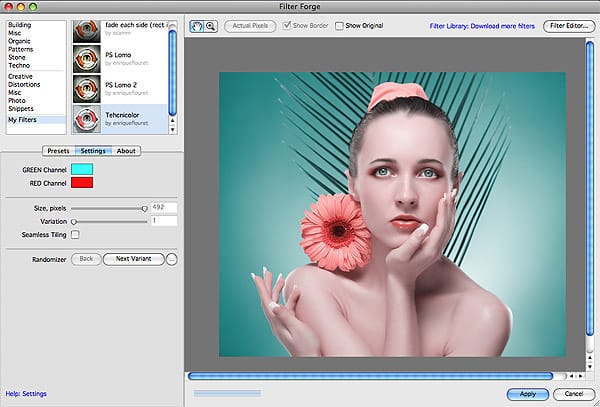Click the Tehcnicolor filter thumbnail
Viewport: 600px width, 407px height.
(86, 119)
